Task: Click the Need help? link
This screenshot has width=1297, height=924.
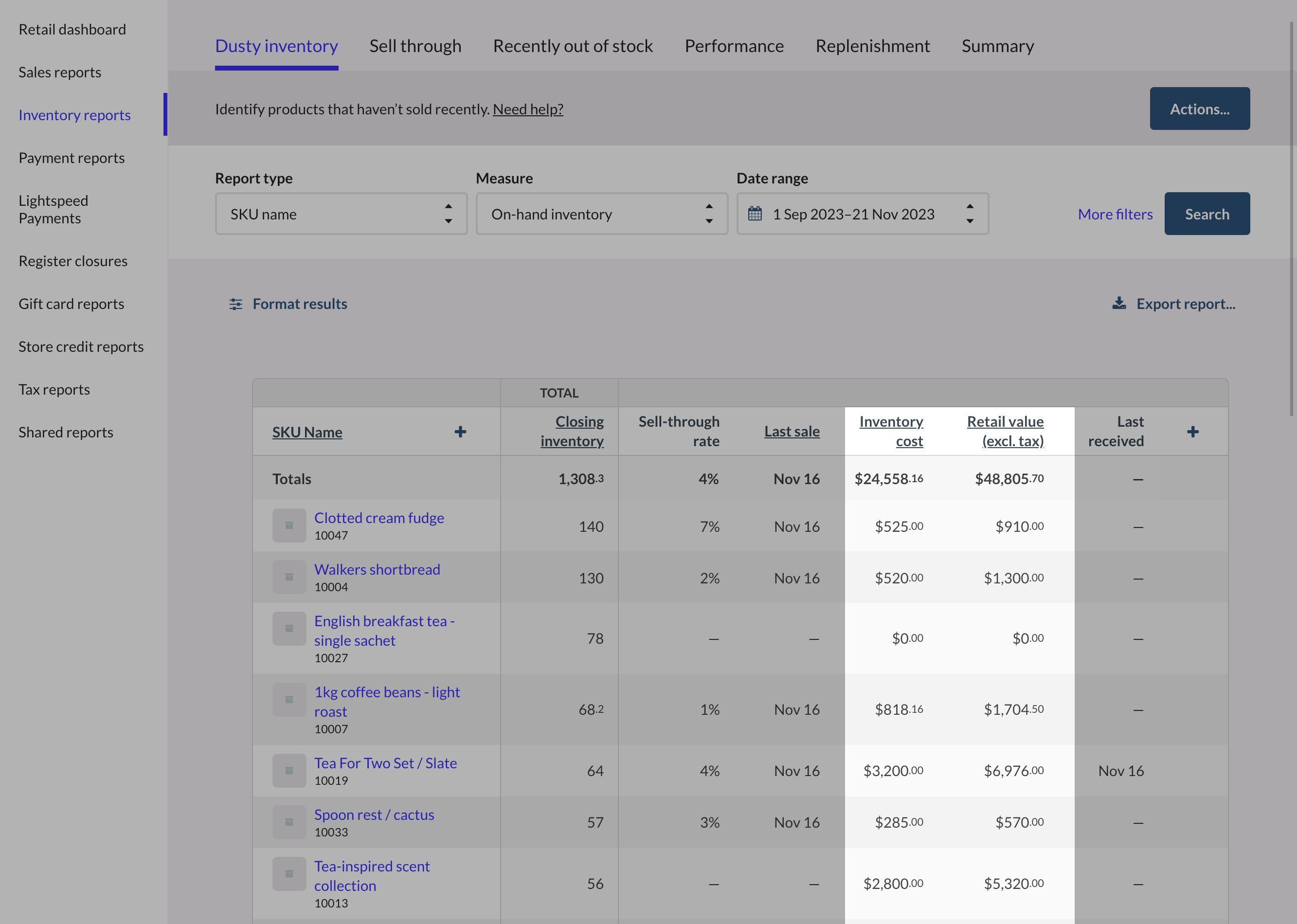Action: point(528,109)
